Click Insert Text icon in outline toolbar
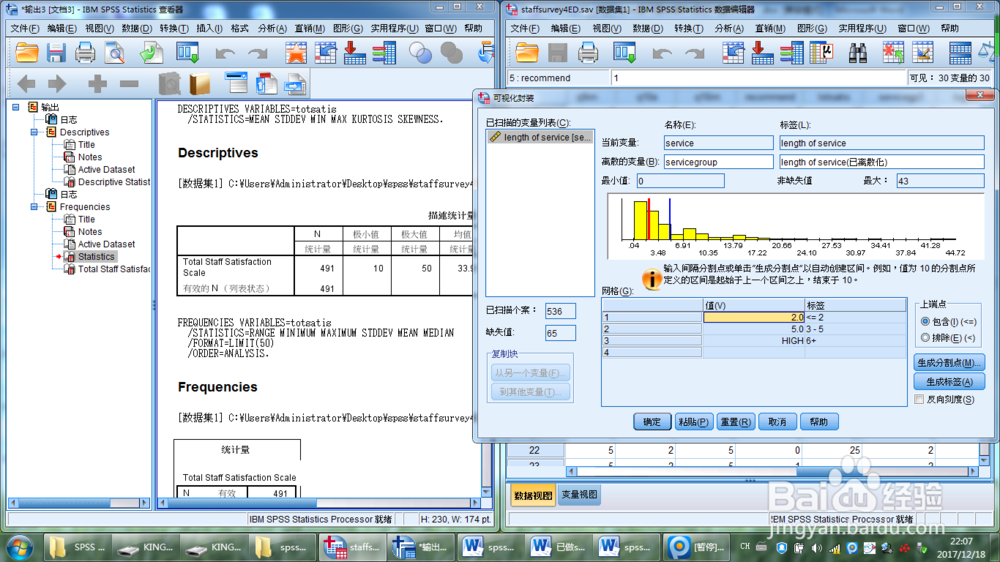The image size is (1000, 562). [x=296, y=84]
